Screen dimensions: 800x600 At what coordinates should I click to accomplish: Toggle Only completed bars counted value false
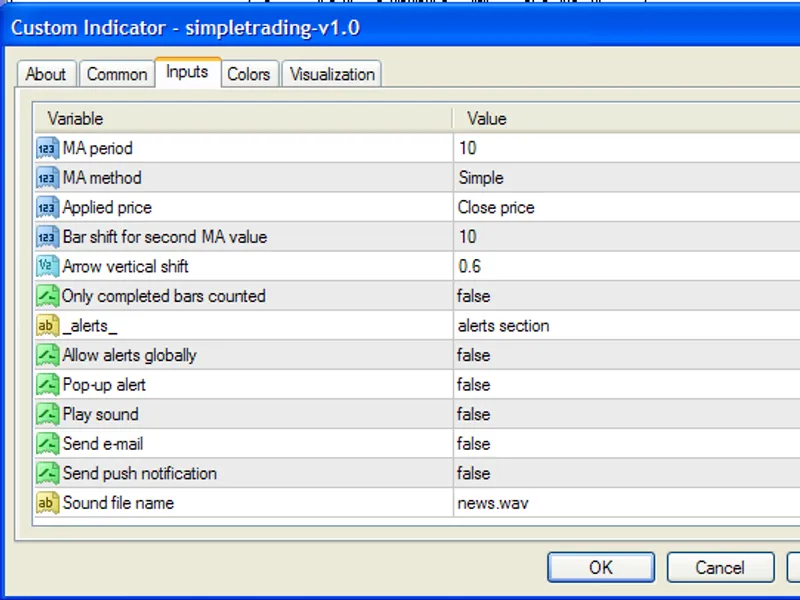point(627,296)
